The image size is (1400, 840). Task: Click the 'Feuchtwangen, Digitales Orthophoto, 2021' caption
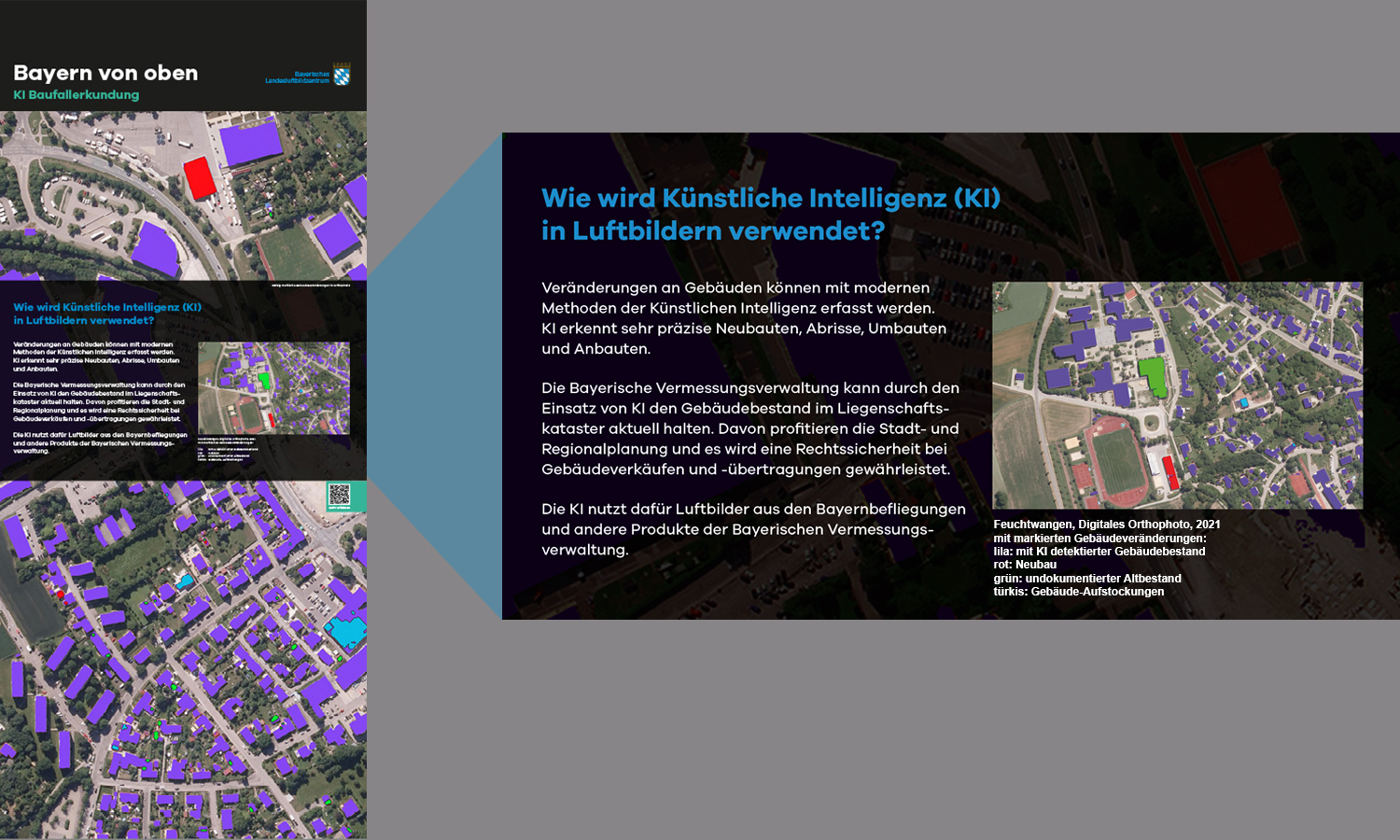[1106, 525]
